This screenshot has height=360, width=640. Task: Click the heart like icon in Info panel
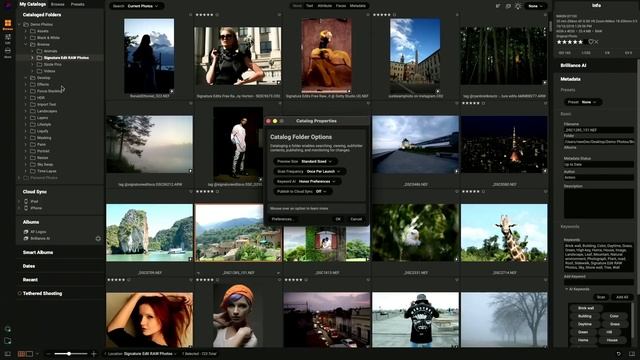coord(591,42)
